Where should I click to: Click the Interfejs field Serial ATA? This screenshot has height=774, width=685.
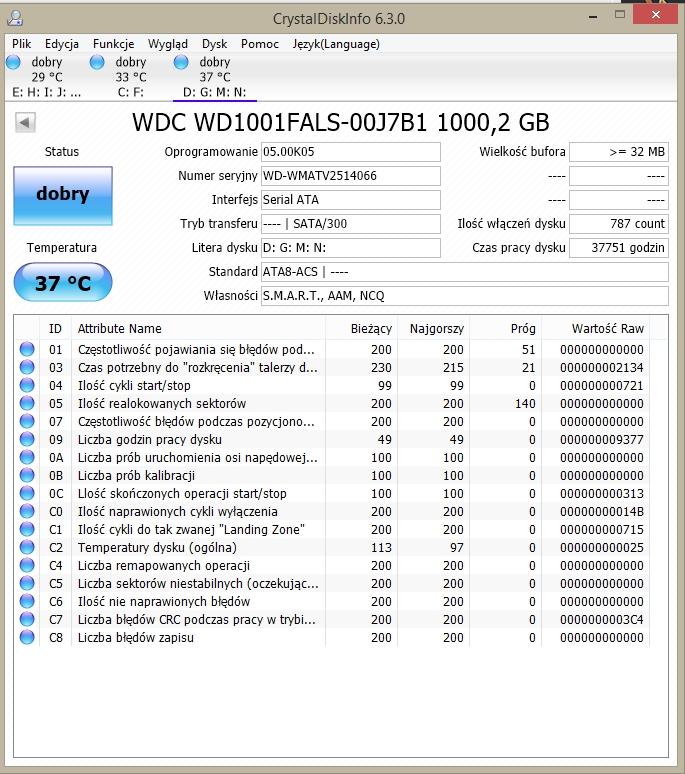click(350, 200)
